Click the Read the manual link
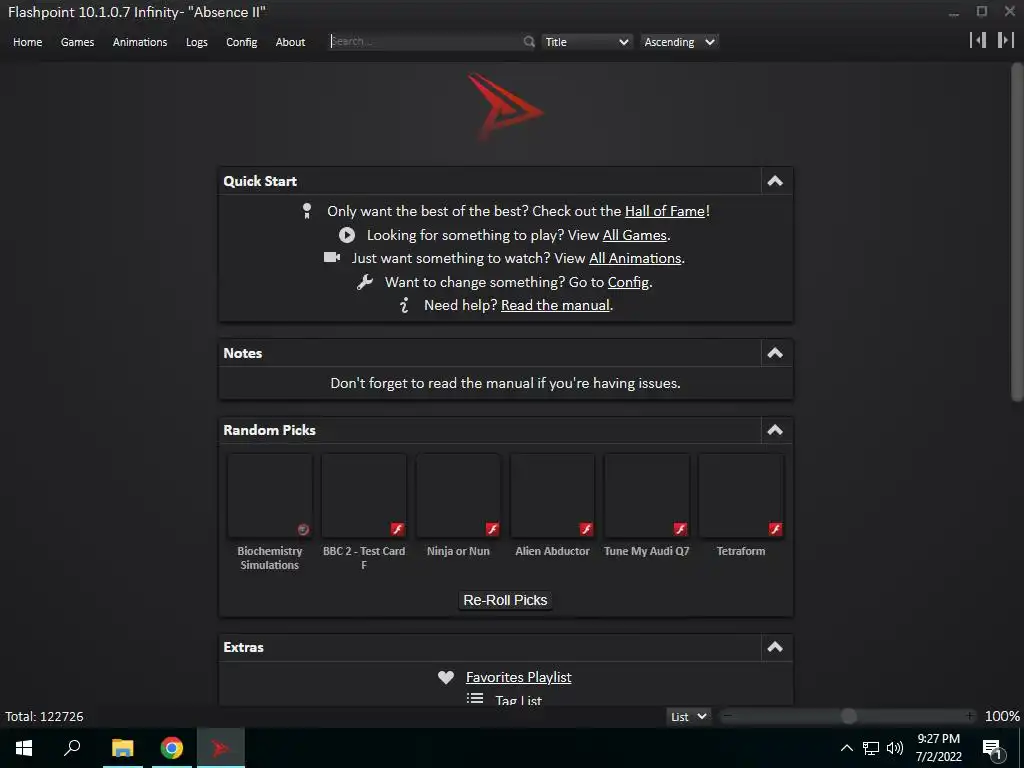Viewport: 1024px width, 768px height. pyautogui.click(x=555, y=305)
